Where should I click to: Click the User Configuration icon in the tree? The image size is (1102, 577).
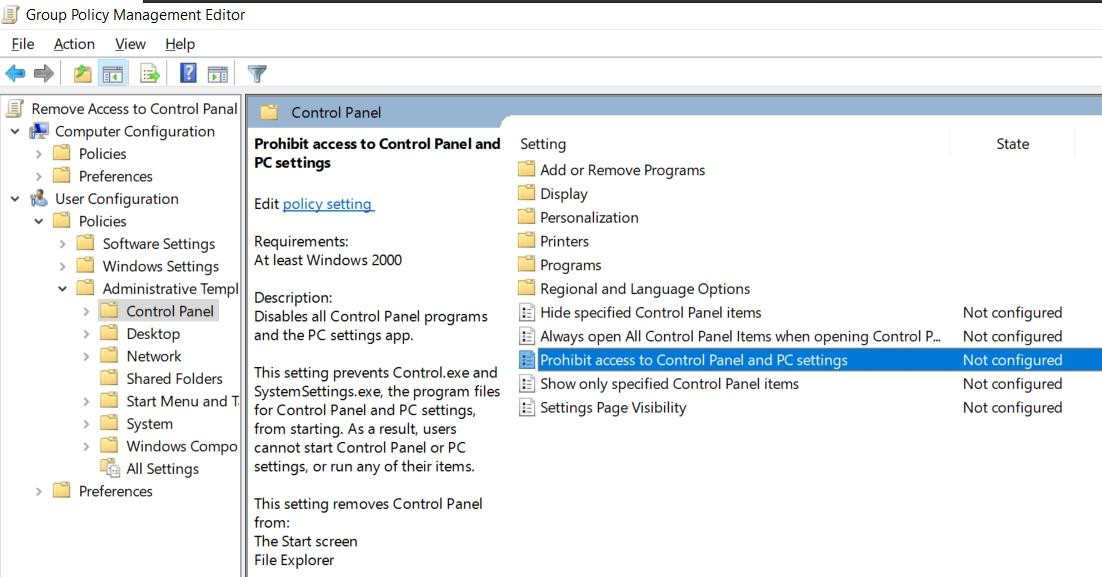click(x=39, y=199)
